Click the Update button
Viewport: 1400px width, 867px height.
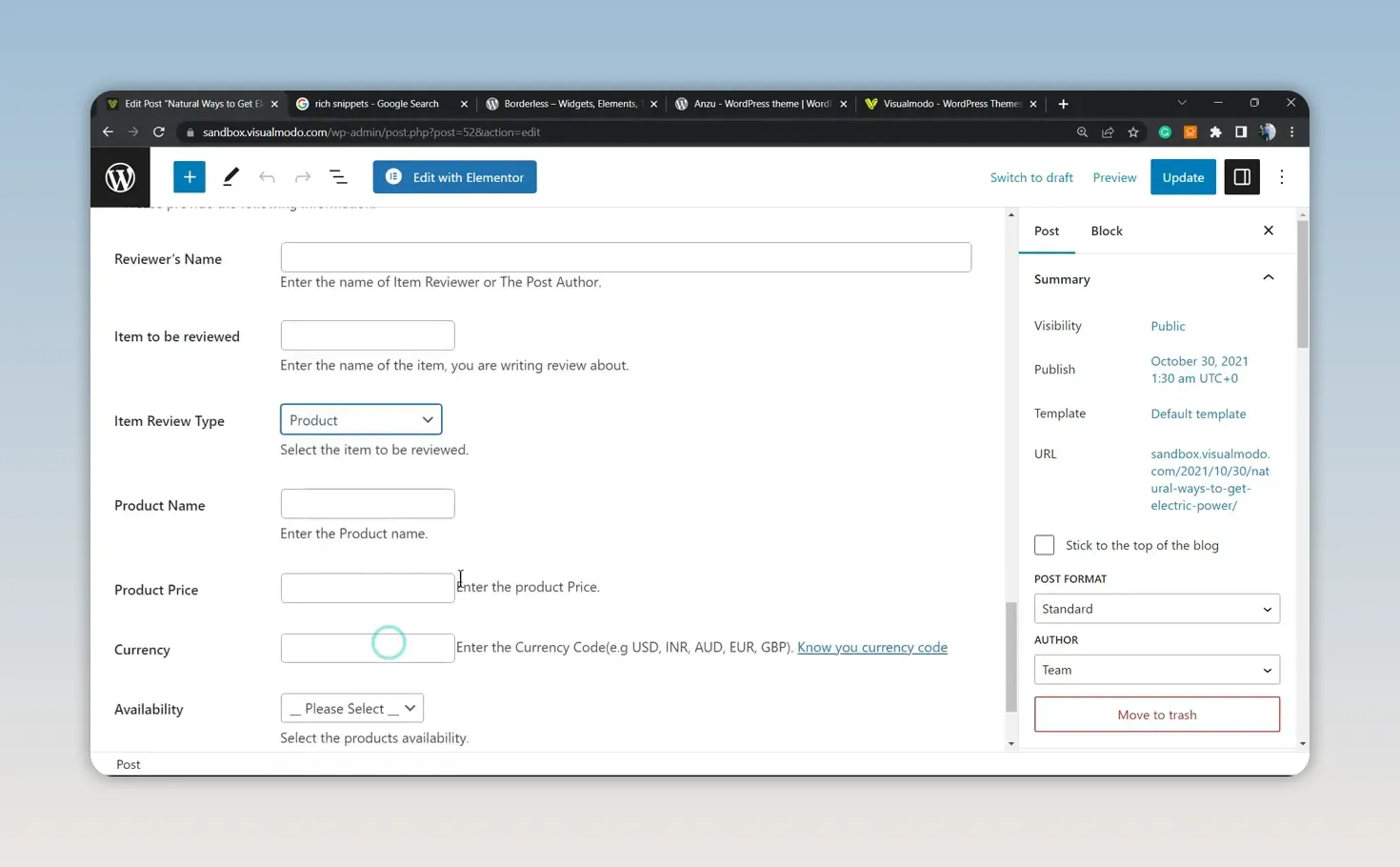(x=1183, y=177)
